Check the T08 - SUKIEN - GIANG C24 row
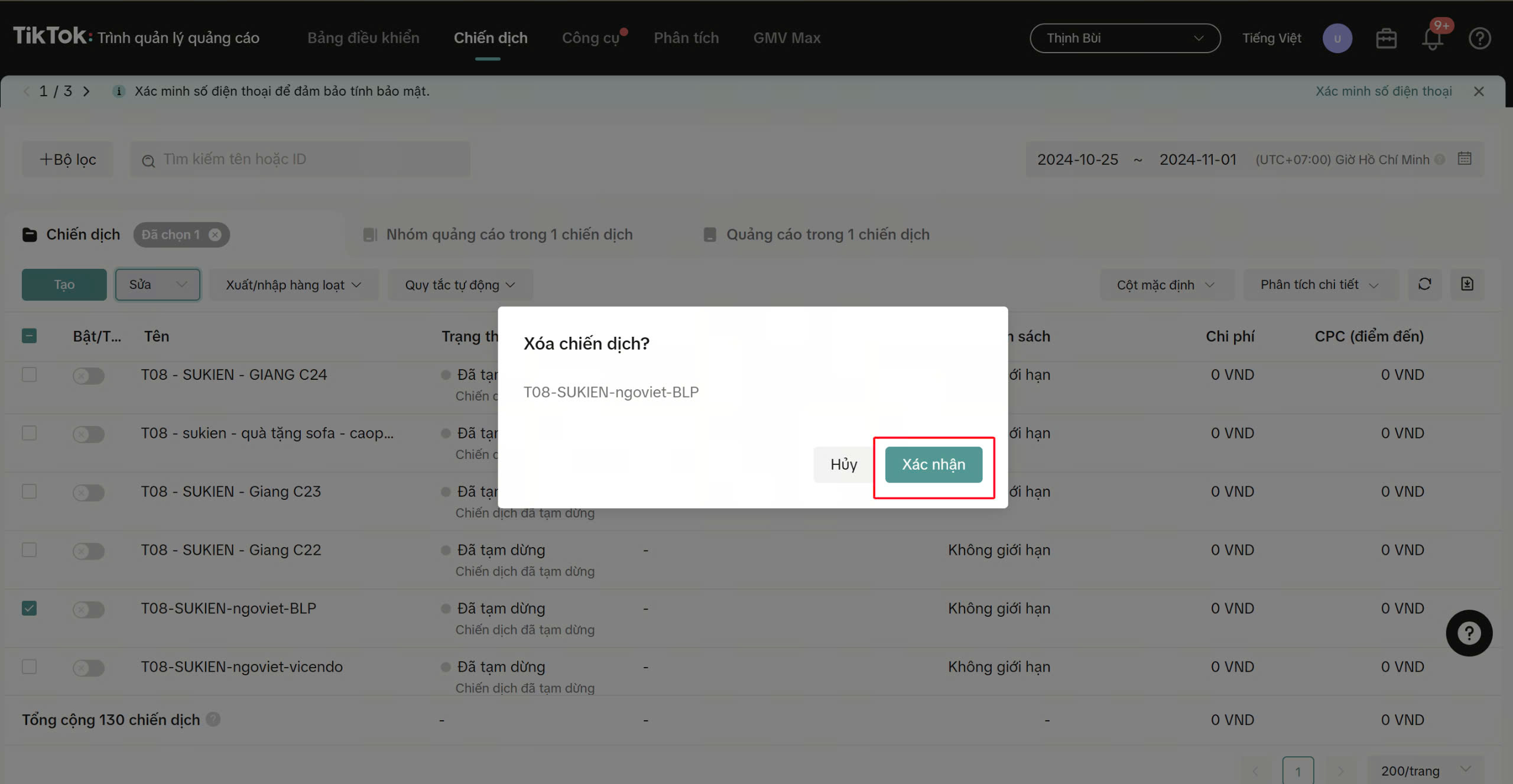The width and height of the screenshot is (1513, 784). point(29,375)
